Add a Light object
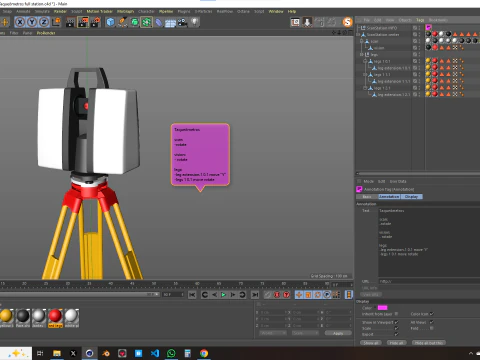 [x=194, y=22]
